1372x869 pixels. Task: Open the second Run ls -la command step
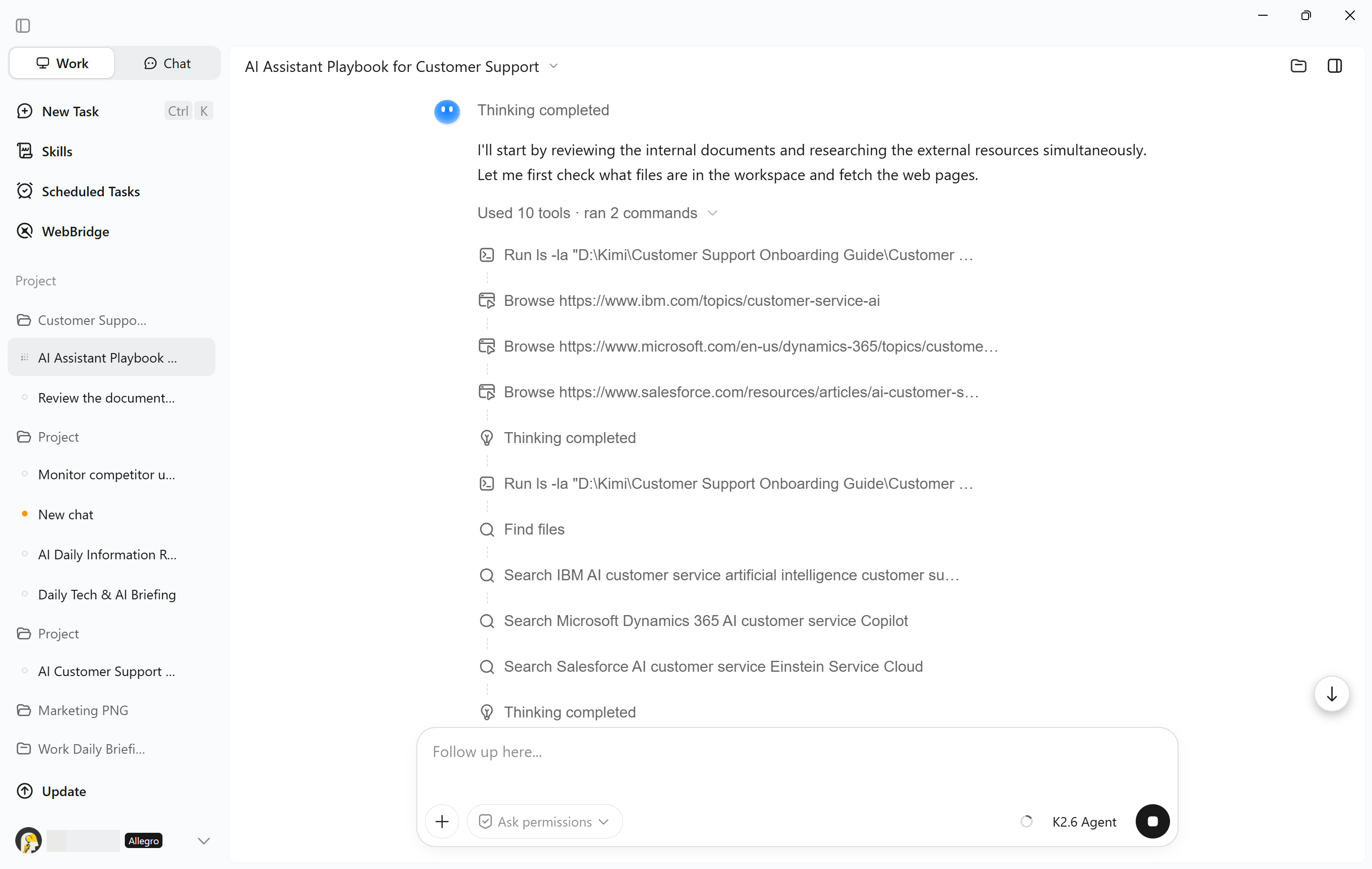click(x=726, y=483)
